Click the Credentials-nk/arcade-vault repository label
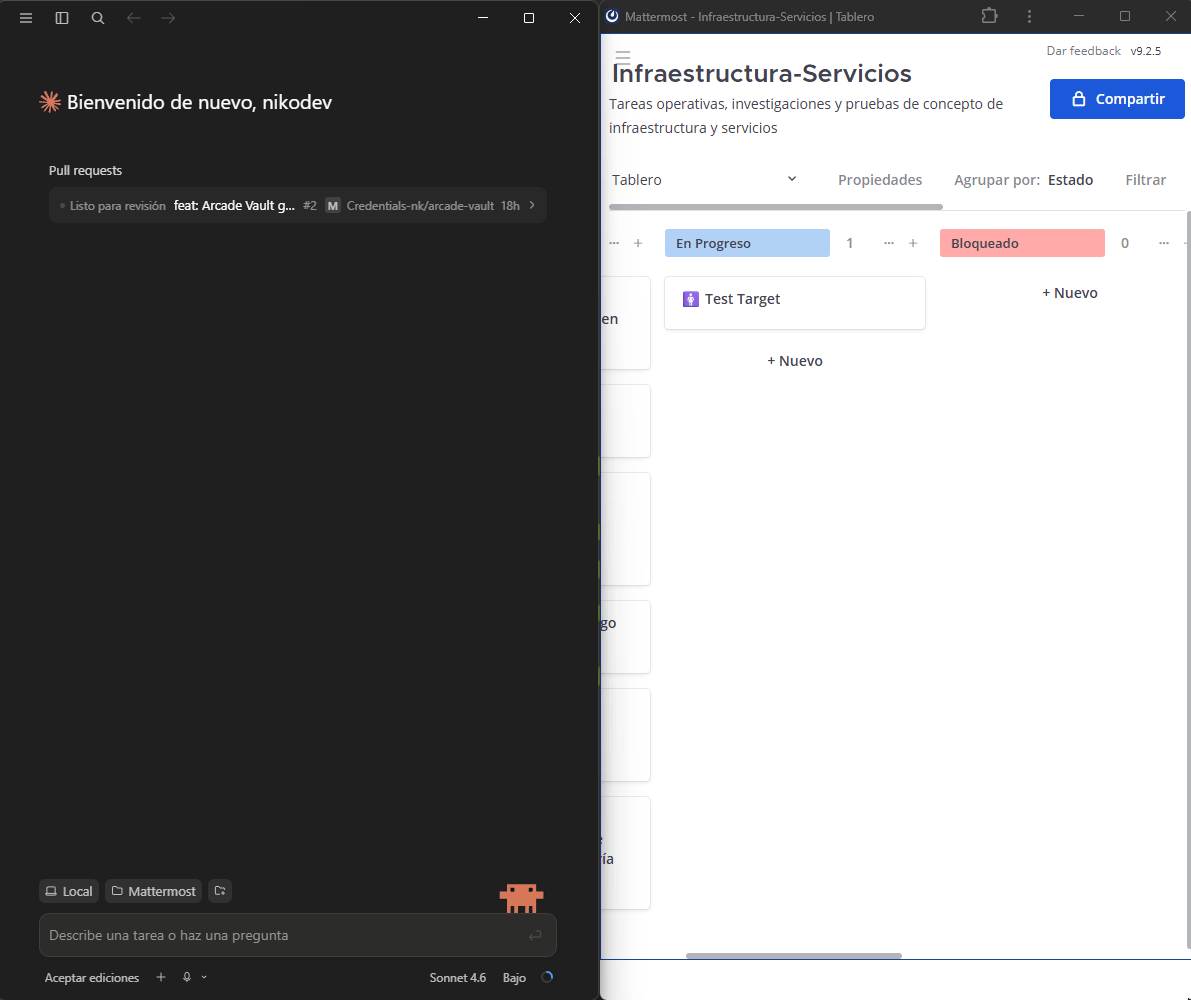 [x=420, y=206]
